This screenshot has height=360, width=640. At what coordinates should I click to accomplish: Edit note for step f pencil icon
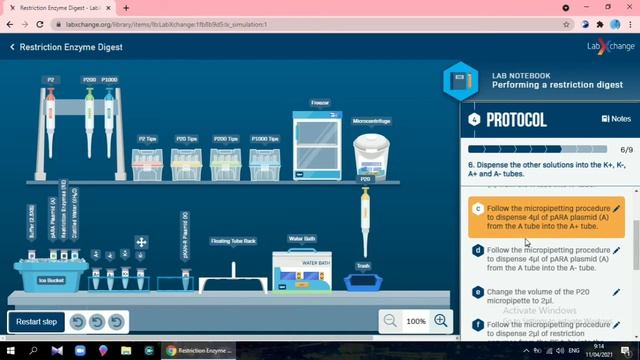(x=616, y=325)
